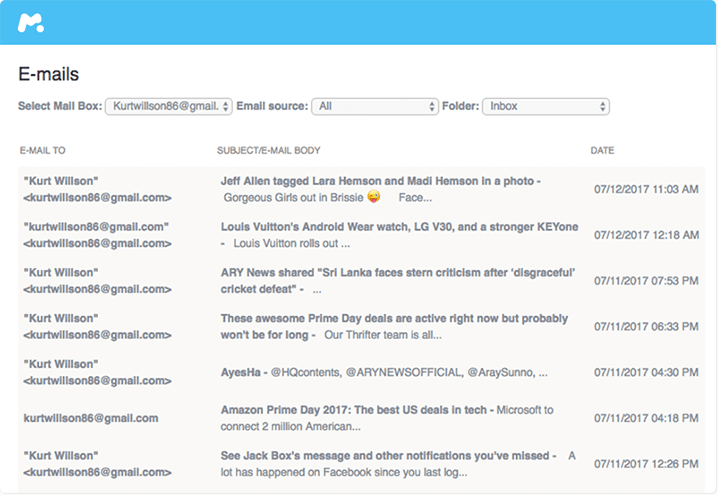Click recipient "kurtwillson86@gmail.com" of Louis Vuitton email

97,235
